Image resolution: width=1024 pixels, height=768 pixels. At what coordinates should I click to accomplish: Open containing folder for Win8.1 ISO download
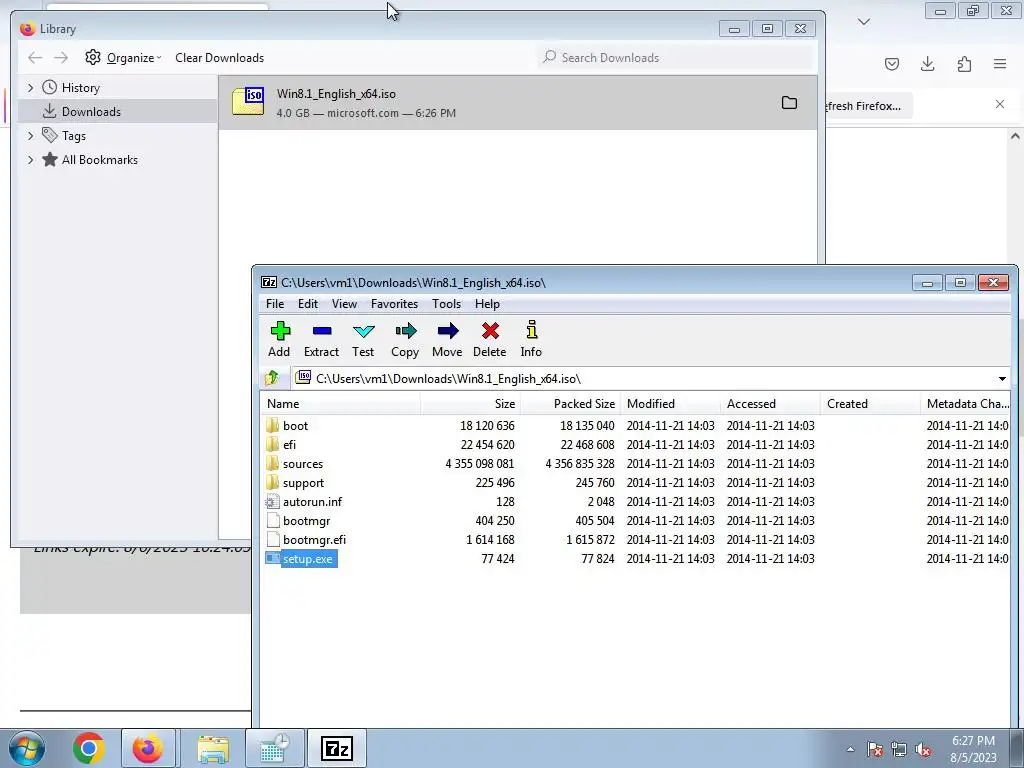(790, 103)
